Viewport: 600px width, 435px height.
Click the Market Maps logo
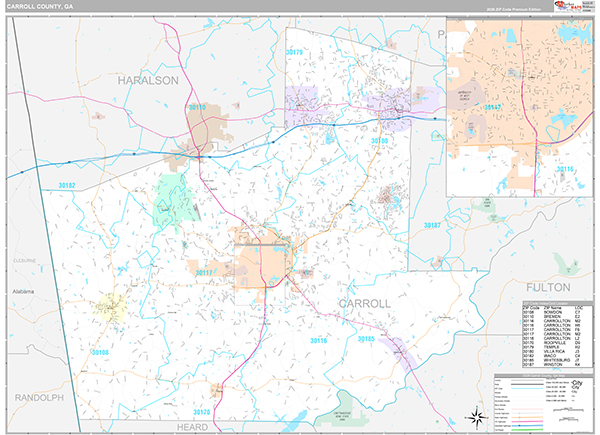[567, 6]
